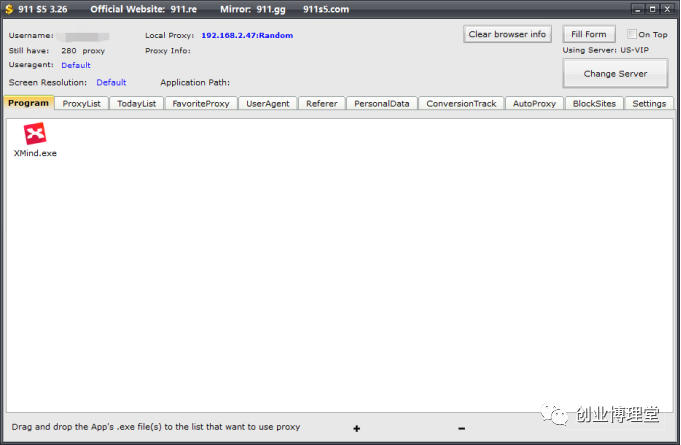Click the 911 S5 dollar logo icon
Viewport: 681px width, 445px height.
pos(9,9)
